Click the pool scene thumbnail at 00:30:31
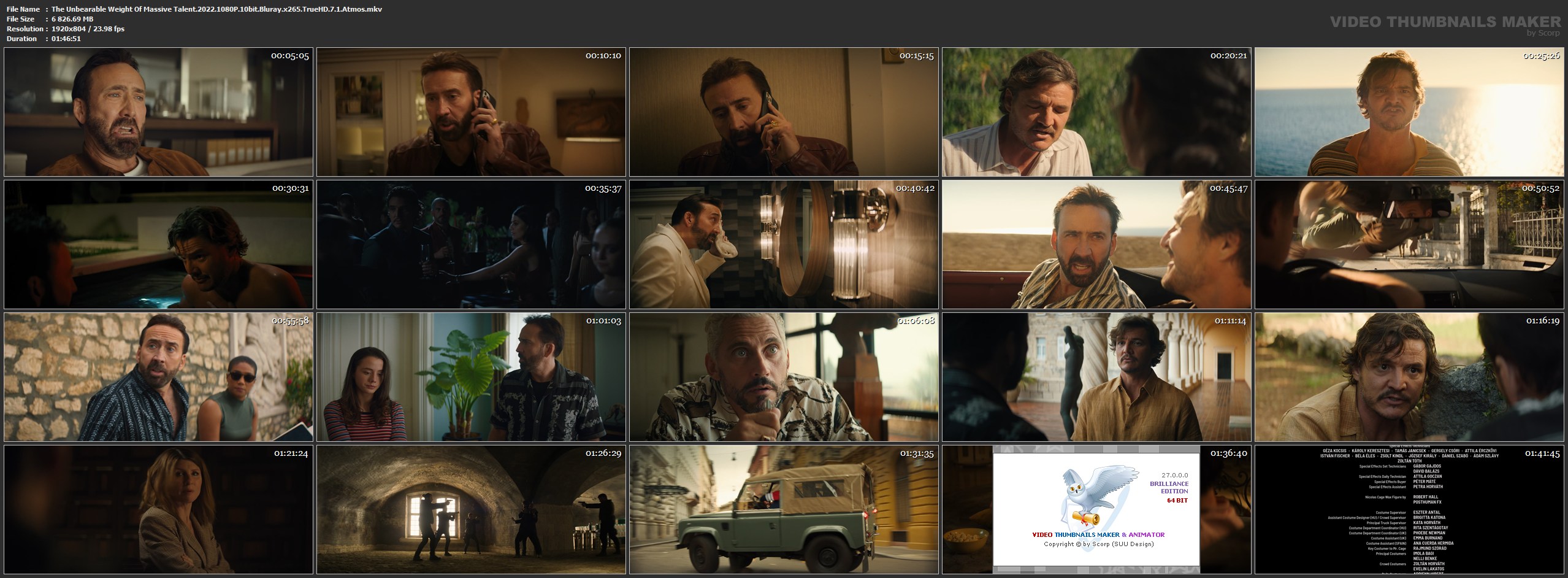Screen dimensions: 1568x578 pyautogui.click(x=158, y=244)
